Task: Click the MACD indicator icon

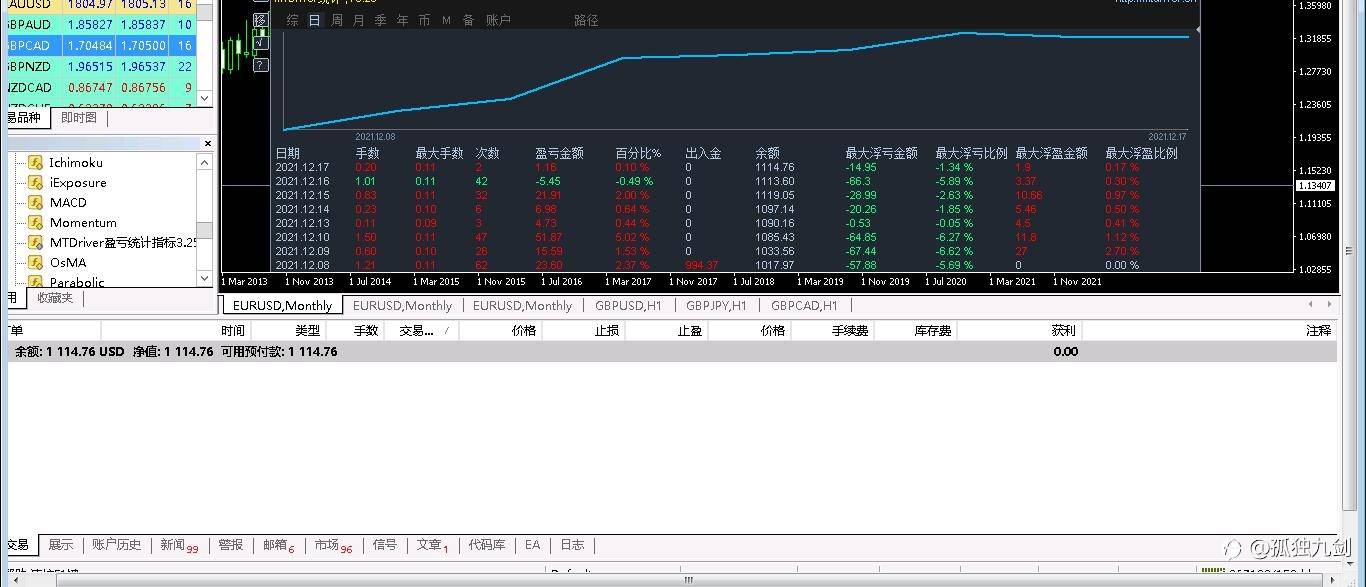Action: (x=35, y=202)
